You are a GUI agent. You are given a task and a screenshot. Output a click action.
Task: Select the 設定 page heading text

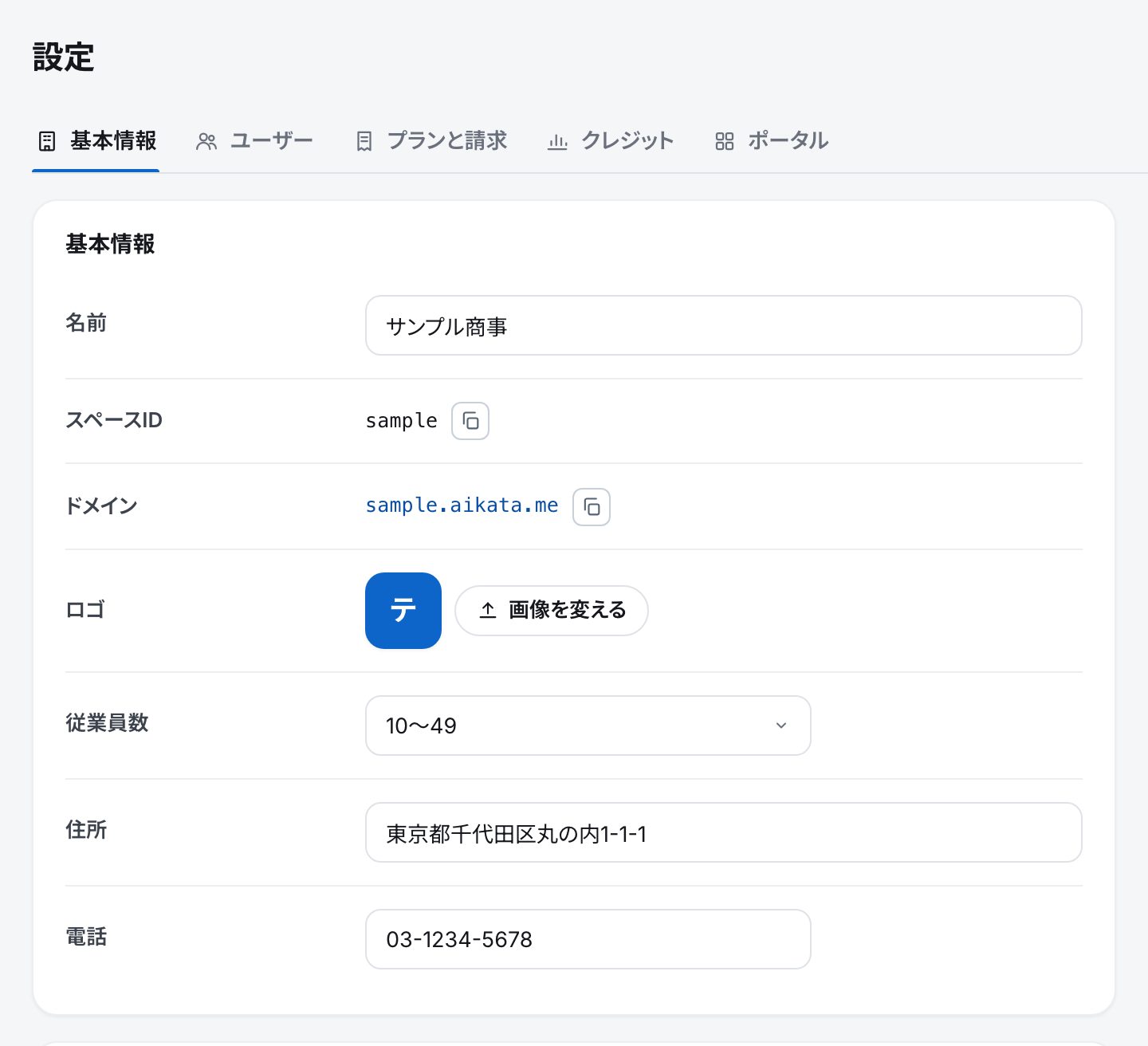click(x=64, y=57)
